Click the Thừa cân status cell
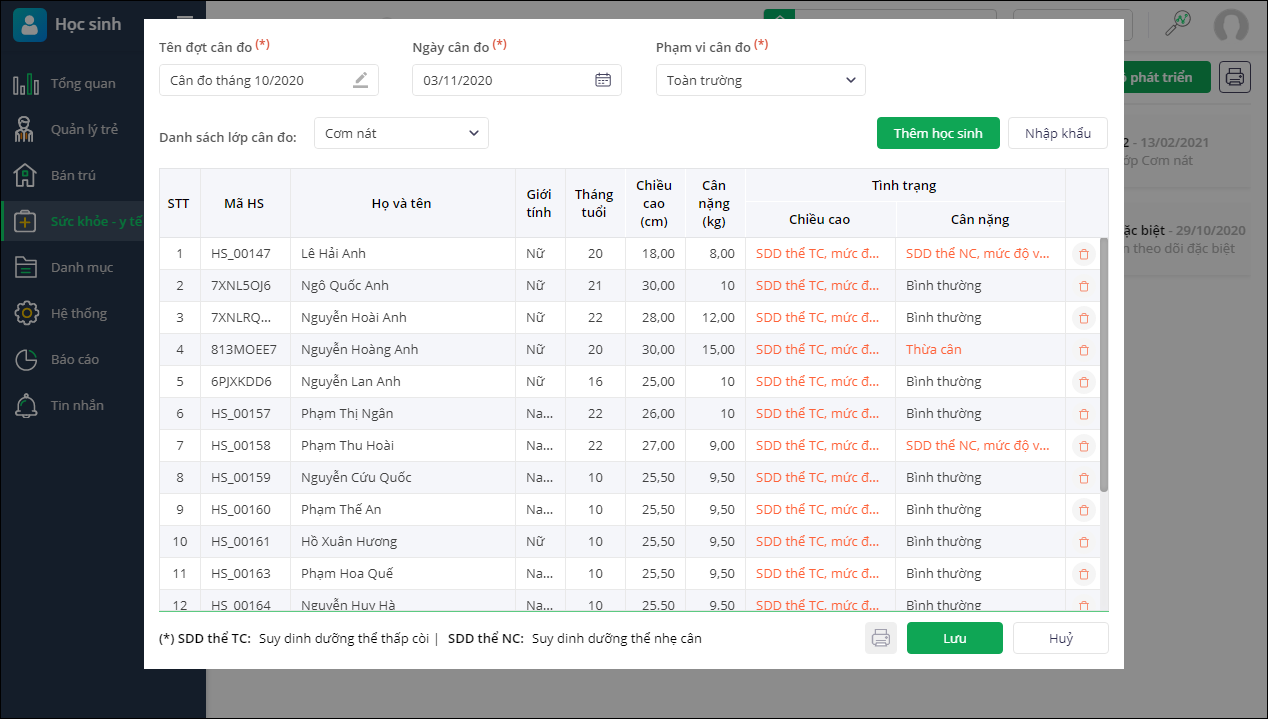Screen dimensions: 1268x719 [x=981, y=350]
